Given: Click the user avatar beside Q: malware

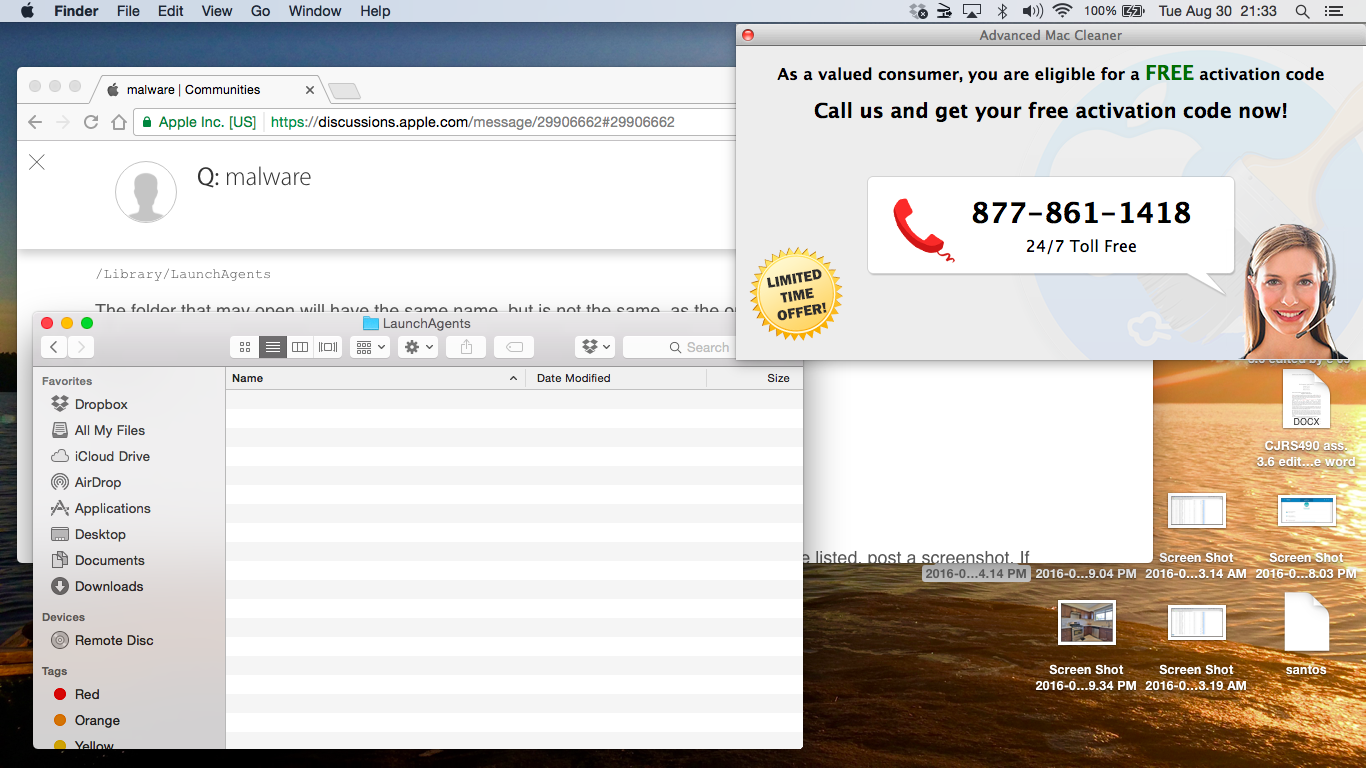Looking at the screenshot, I should point(146,191).
